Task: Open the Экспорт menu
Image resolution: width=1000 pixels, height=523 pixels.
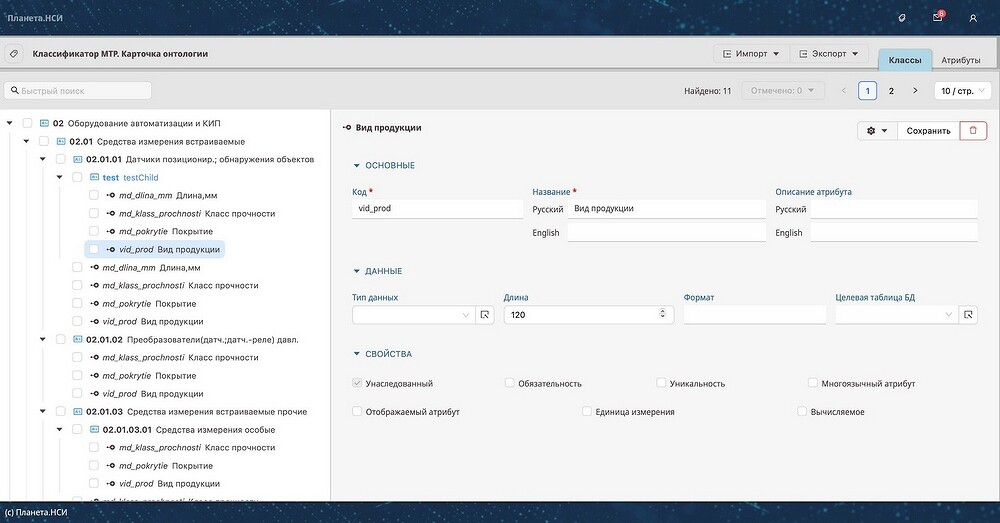Action: click(x=829, y=54)
